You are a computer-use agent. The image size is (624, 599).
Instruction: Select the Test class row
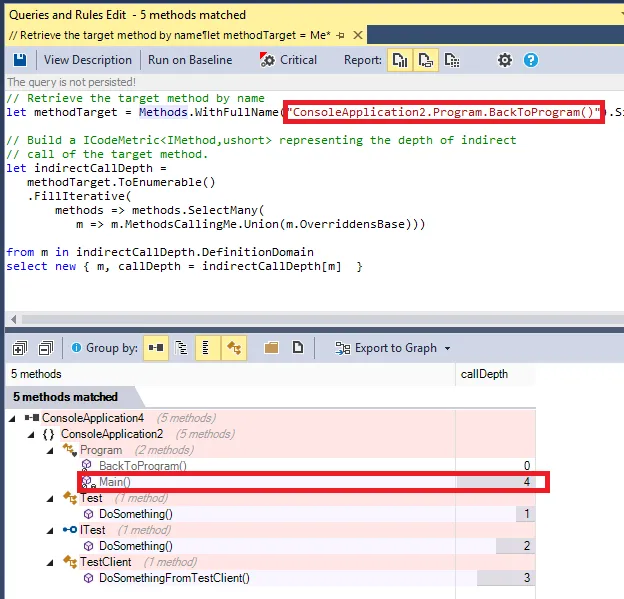click(271, 498)
